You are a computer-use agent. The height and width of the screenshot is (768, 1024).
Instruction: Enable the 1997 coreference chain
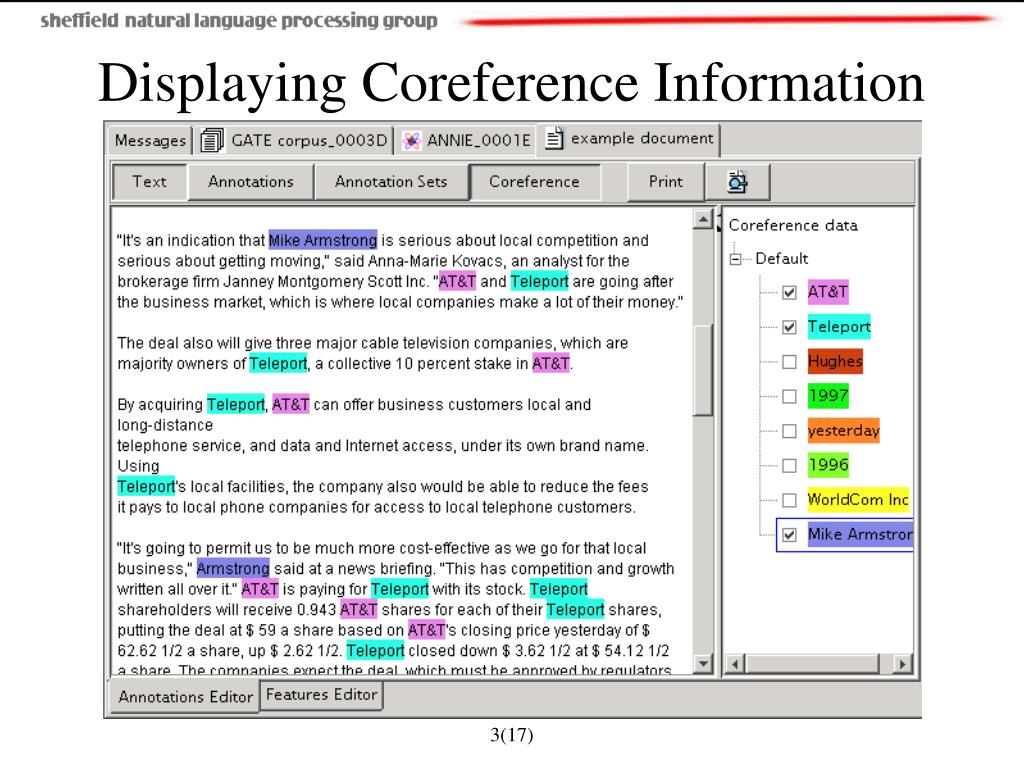click(x=790, y=396)
